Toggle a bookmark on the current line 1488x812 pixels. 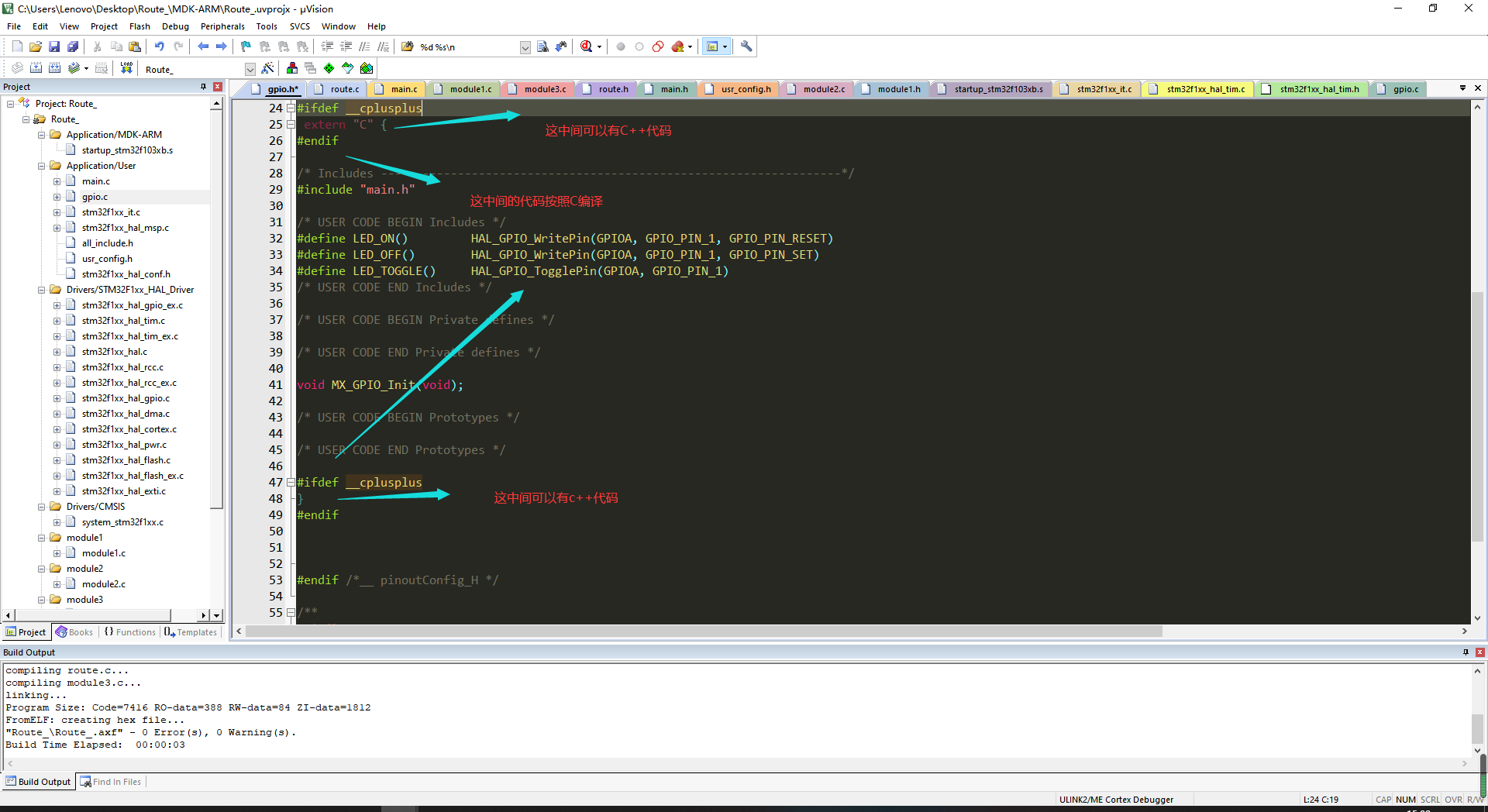246,46
